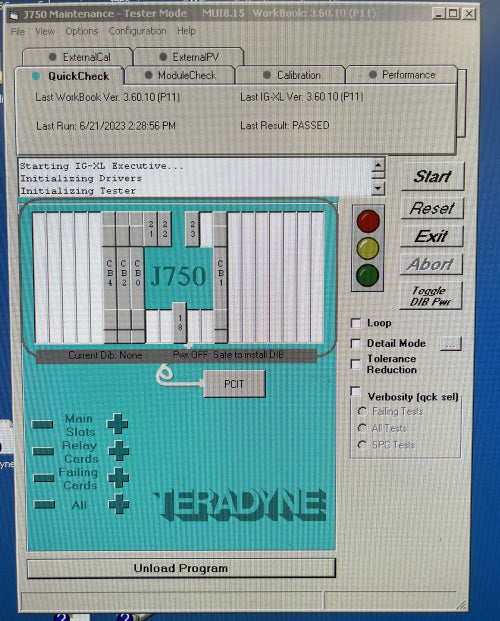Image resolution: width=500 pixels, height=621 pixels.
Task: Click the Abort button
Action: tap(431, 264)
